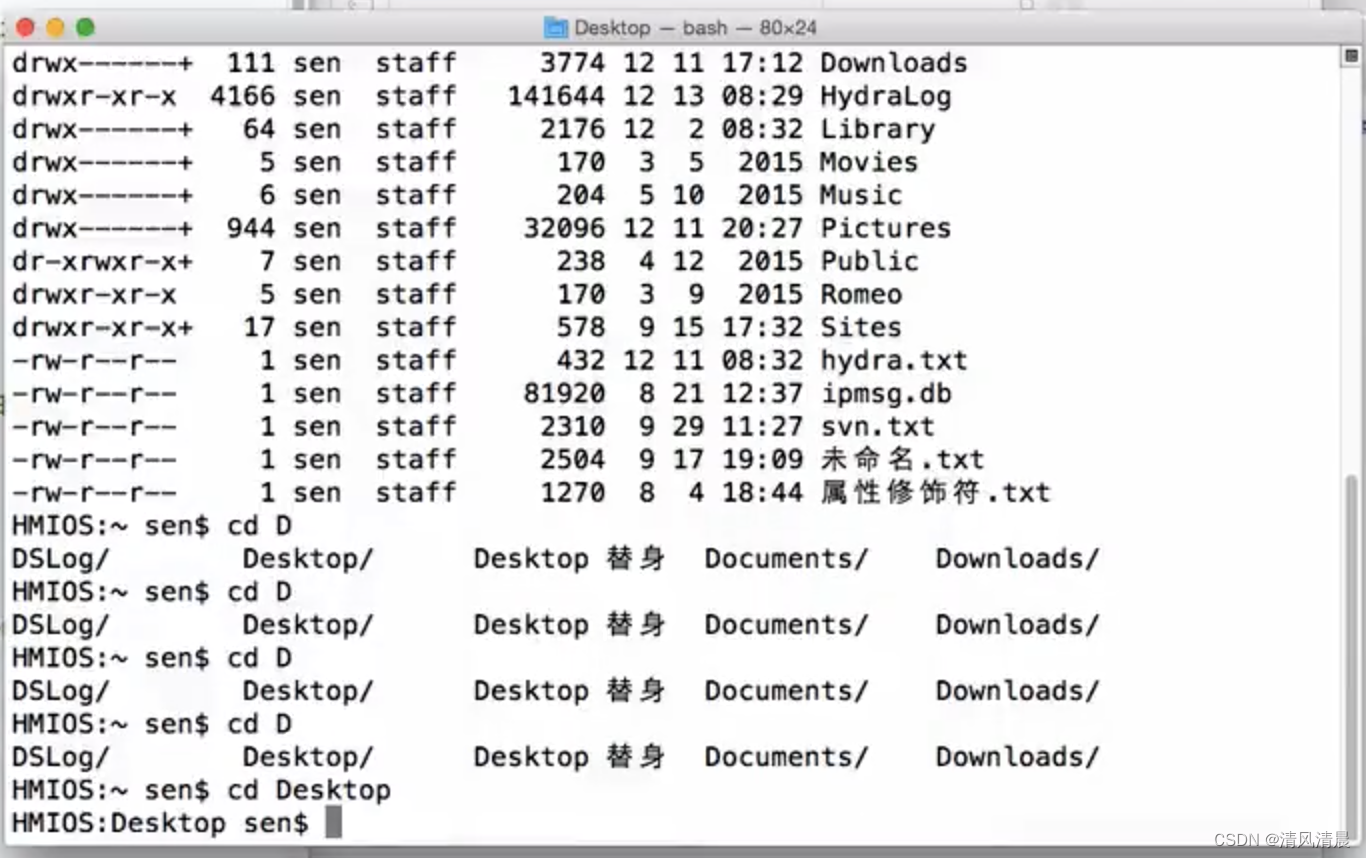Click the size value 81920
This screenshot has height=858, width=1366.
pyautogui.click(x=564, y=393)
